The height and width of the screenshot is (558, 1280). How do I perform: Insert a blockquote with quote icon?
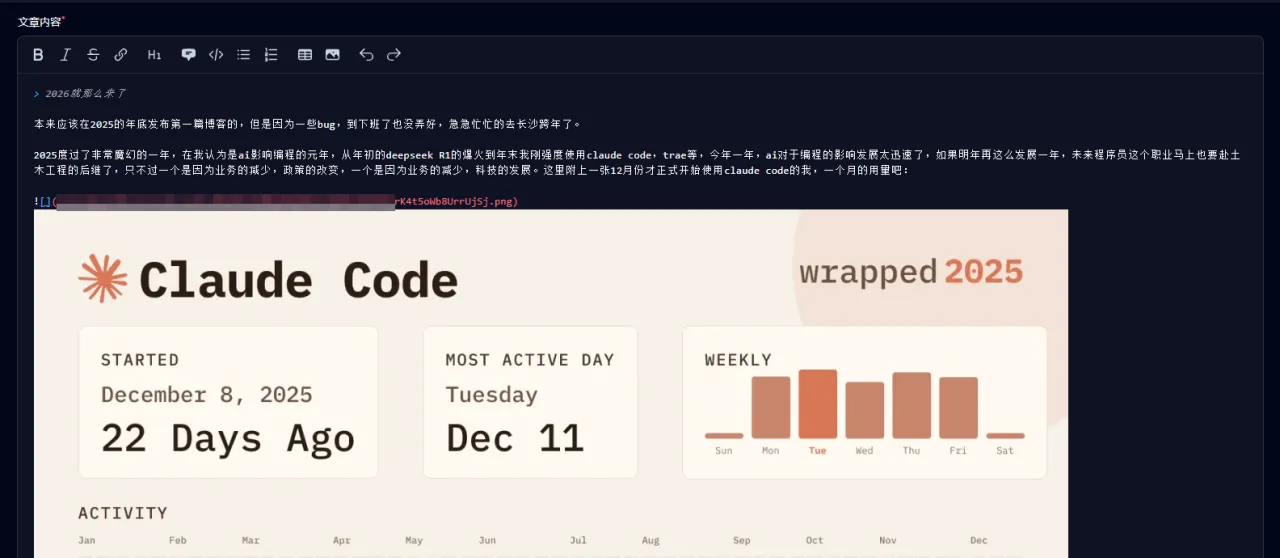(188, 55)
